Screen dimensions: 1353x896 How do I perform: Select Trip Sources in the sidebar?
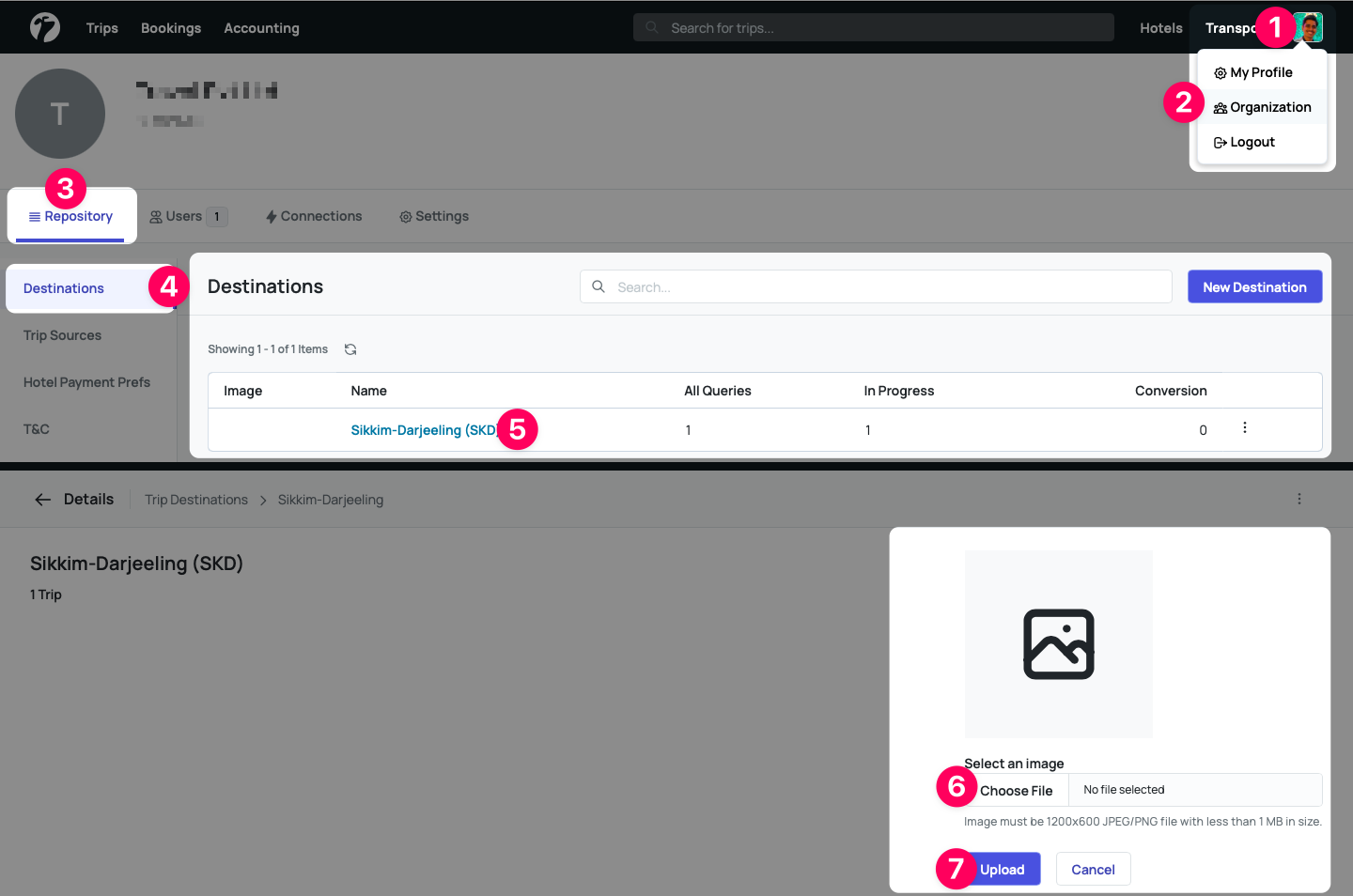tap(62, 335)
